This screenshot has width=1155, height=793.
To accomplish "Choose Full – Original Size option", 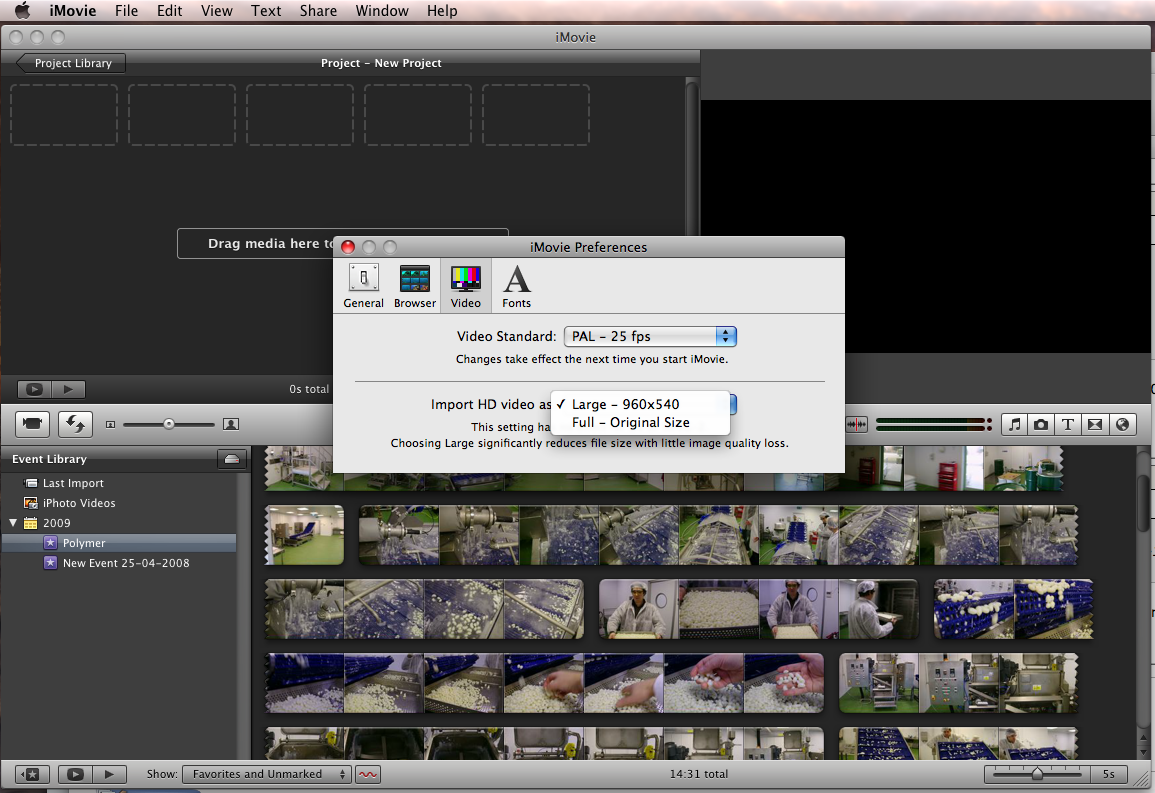I will click(639, 423).
